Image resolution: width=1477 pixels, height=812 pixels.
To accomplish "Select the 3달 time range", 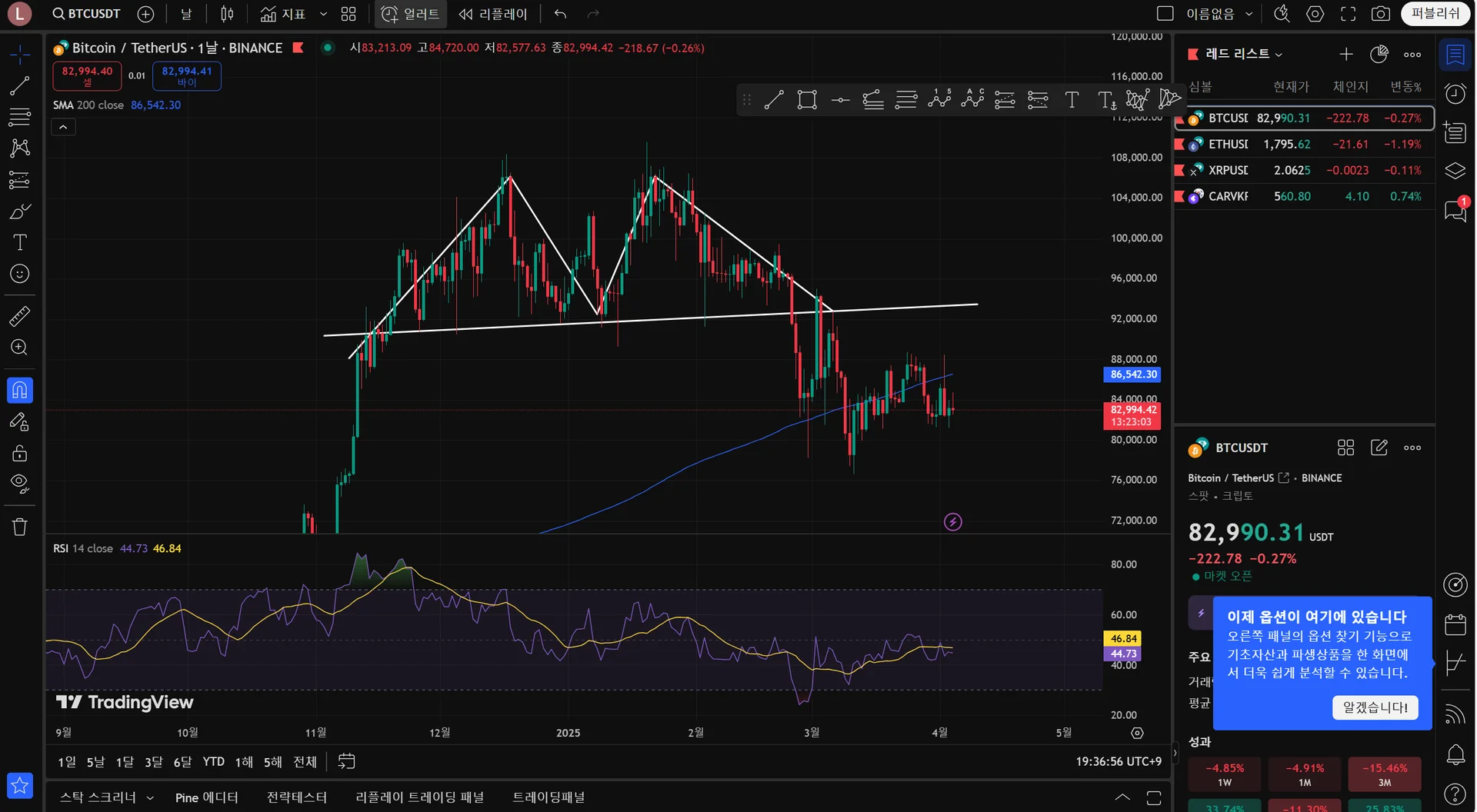I will (x=154, y=761).
